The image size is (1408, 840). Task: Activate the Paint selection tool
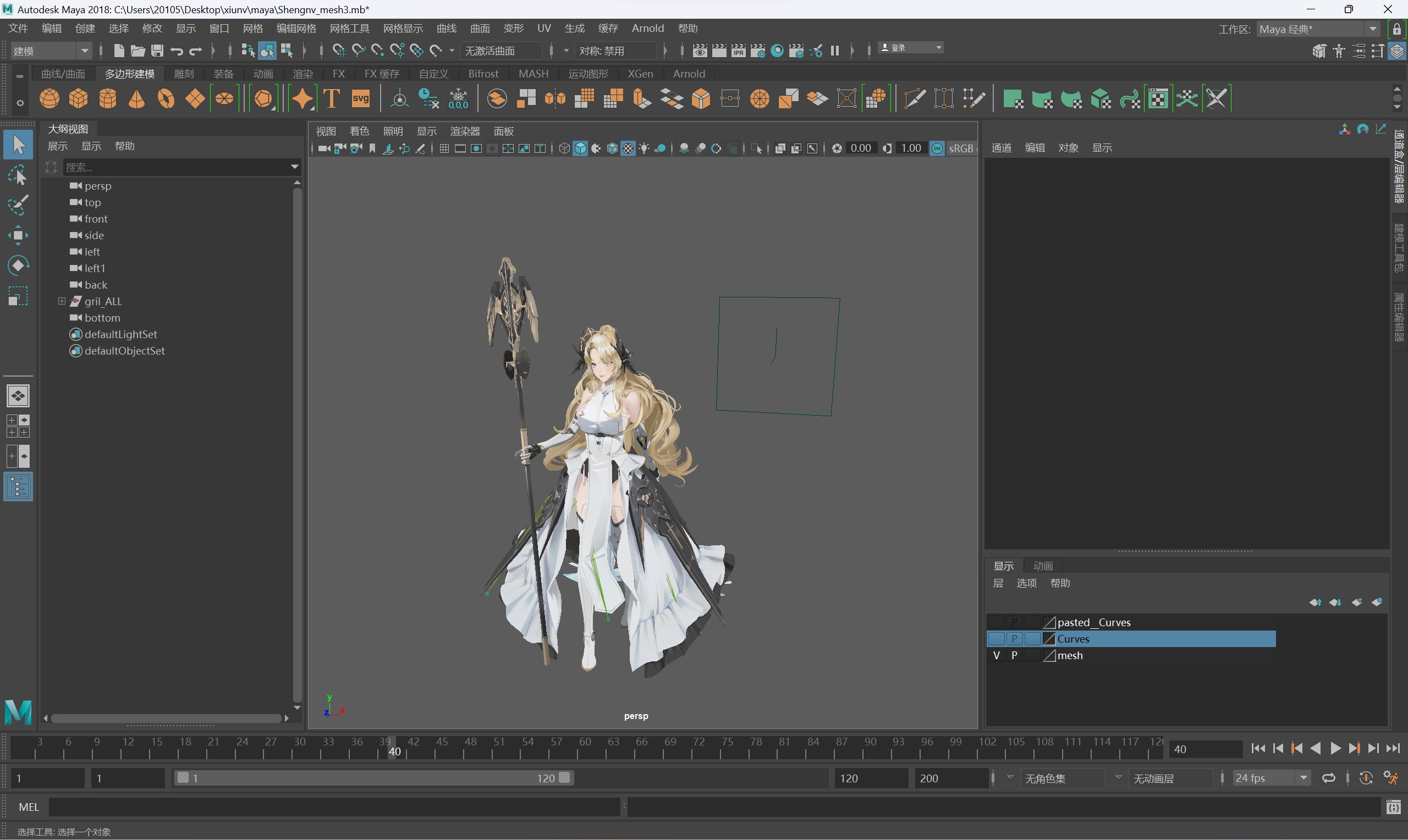[18, 206]
